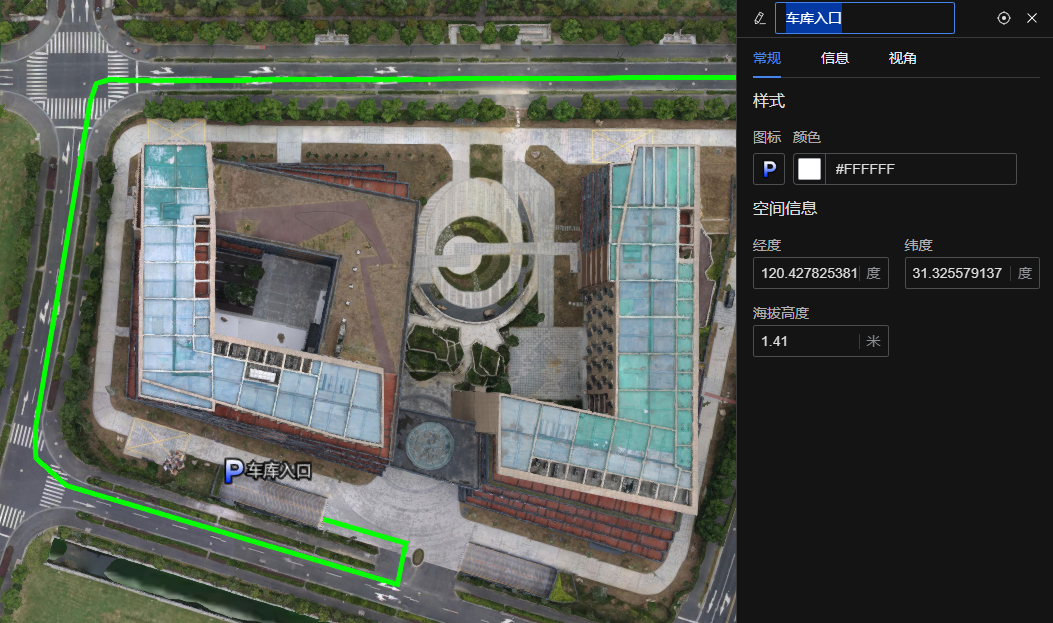Click the white color swatch
The image size is (1053, 623).
pos(809,169)
